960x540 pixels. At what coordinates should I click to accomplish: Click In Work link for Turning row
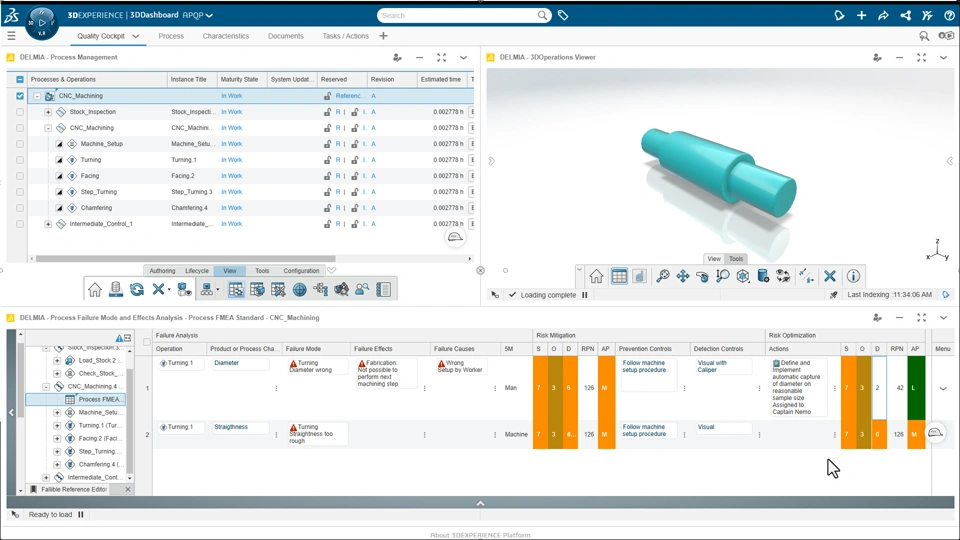coord(231,160)
